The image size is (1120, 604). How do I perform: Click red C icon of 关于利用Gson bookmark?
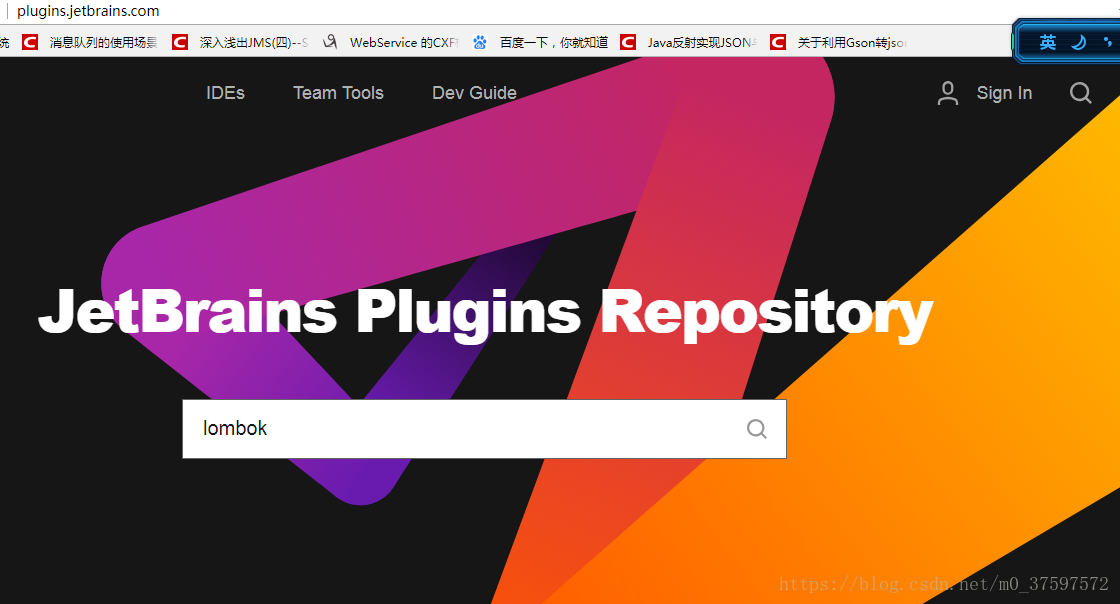coord(778,42)
